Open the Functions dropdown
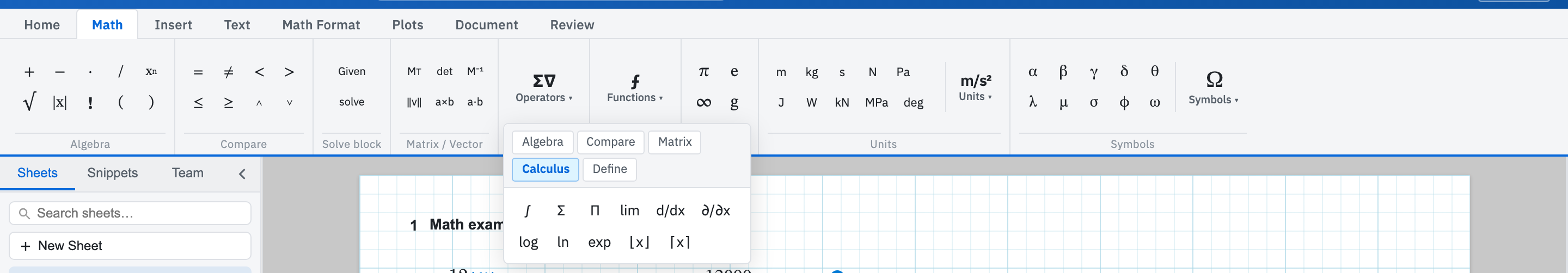This screenshot has height=273, width=1568. click(635, 88)
